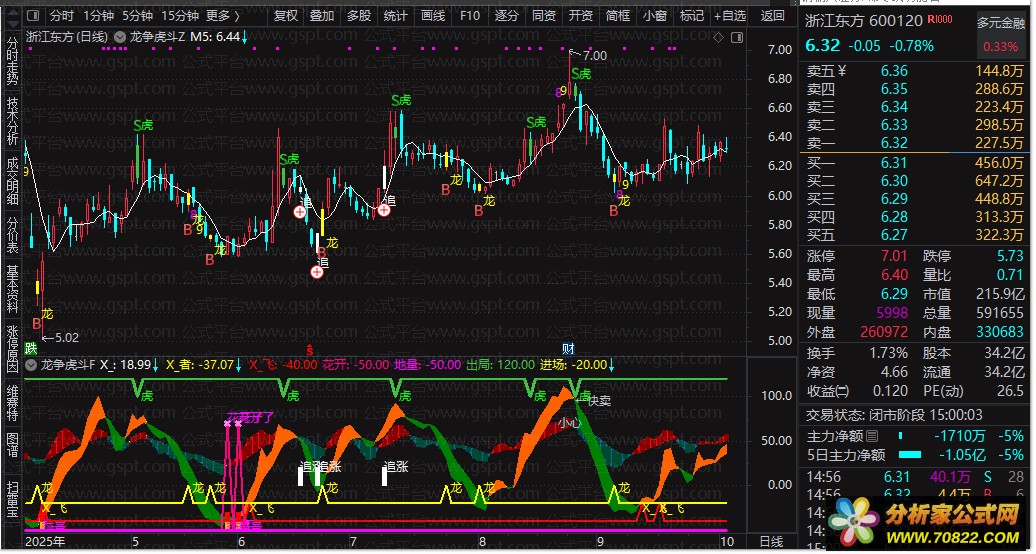Click the 5日主力净额 cyan bar

910,455
